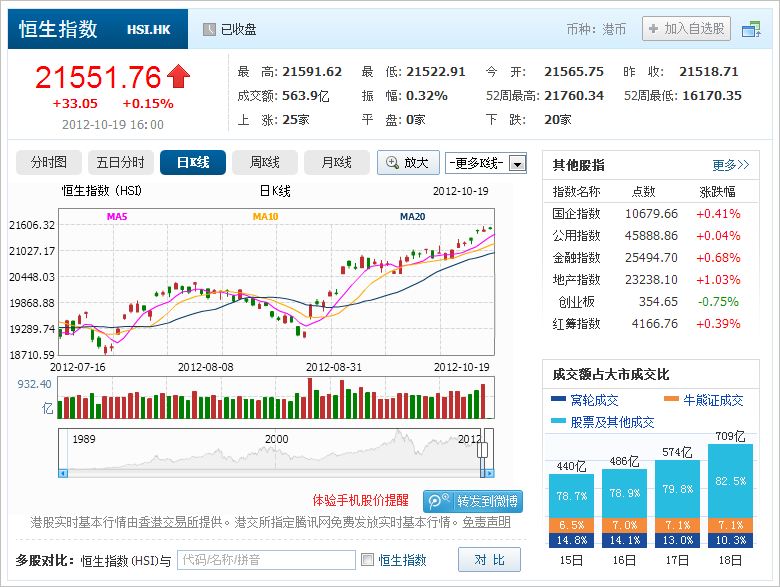Click 地产指数 index row

651,280
